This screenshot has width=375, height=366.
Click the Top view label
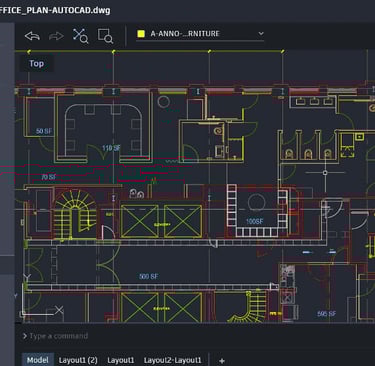coord(37,64)
